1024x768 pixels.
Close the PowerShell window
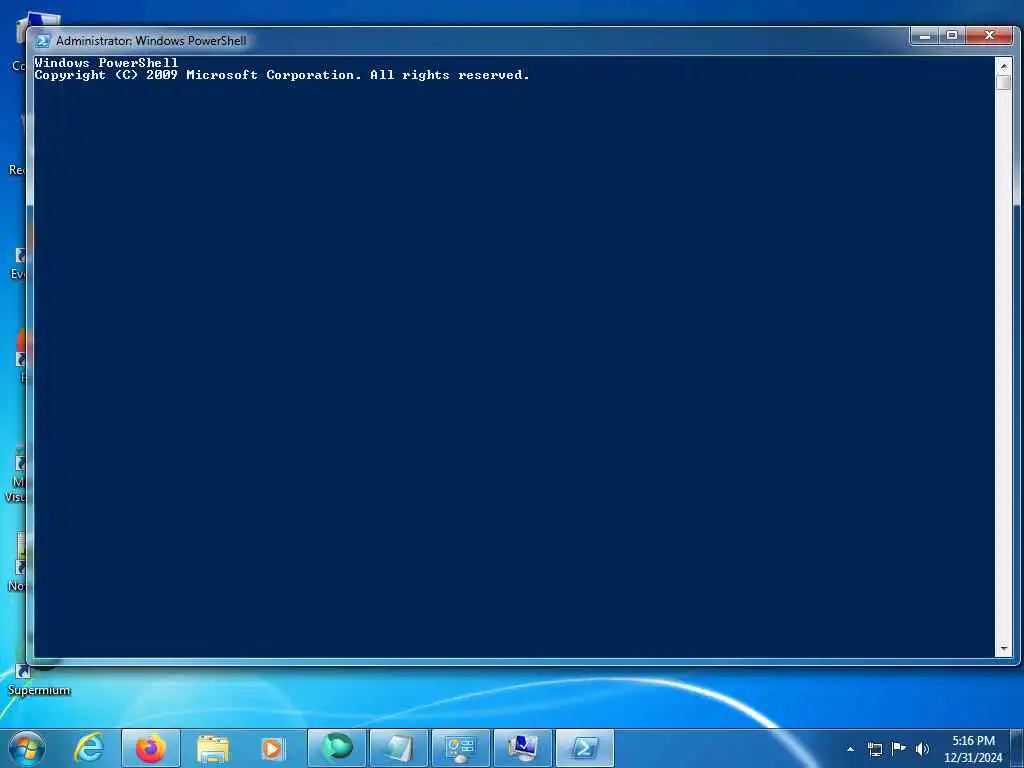(x=989, y=36)
